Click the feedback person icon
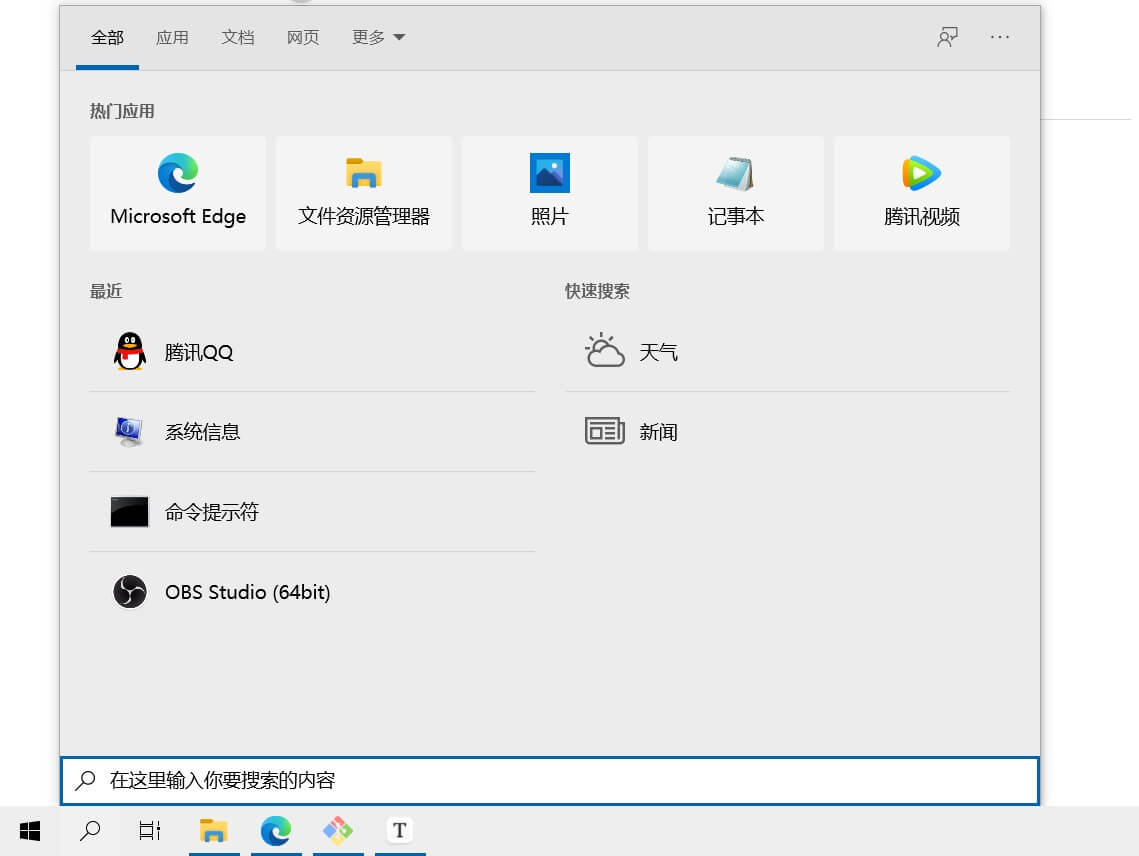Screen dimensions: 1139x856 [x=947, y=37]
